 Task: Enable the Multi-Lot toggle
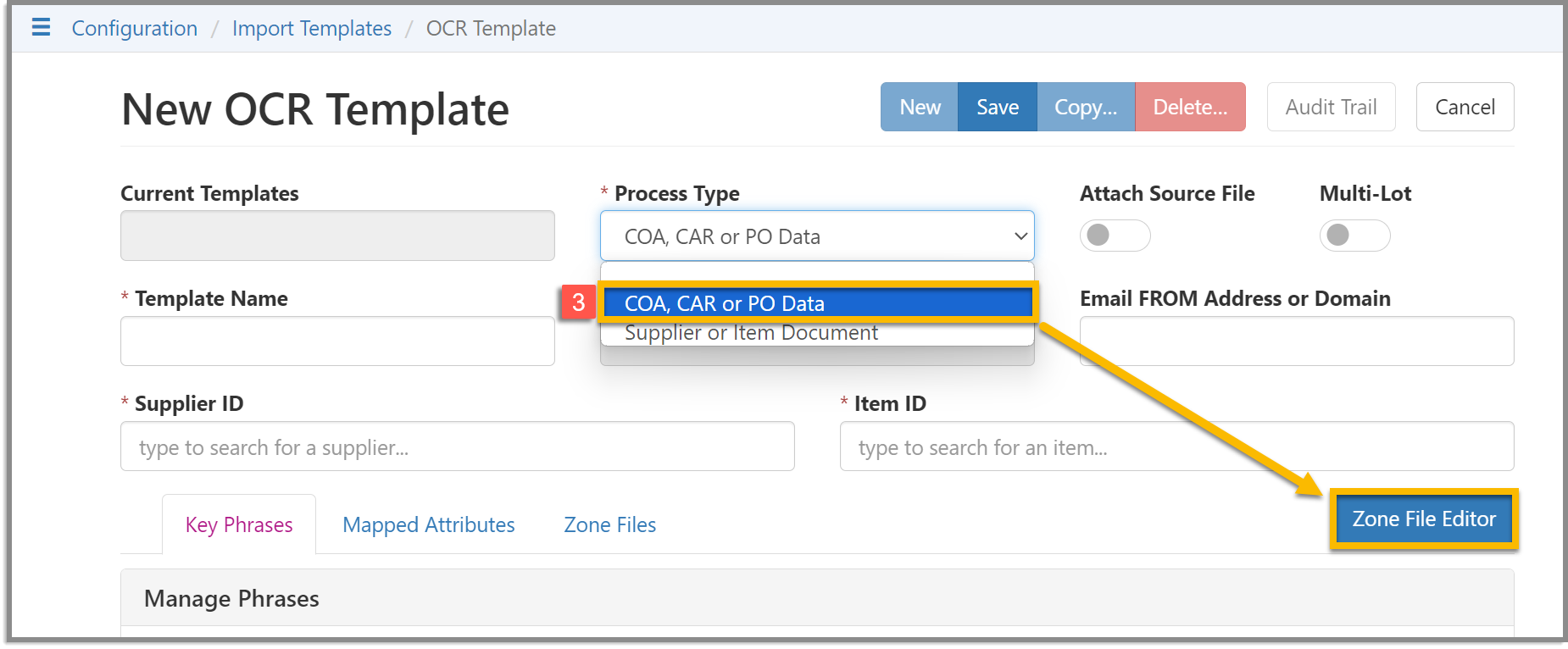click(x=1354, y=236)
